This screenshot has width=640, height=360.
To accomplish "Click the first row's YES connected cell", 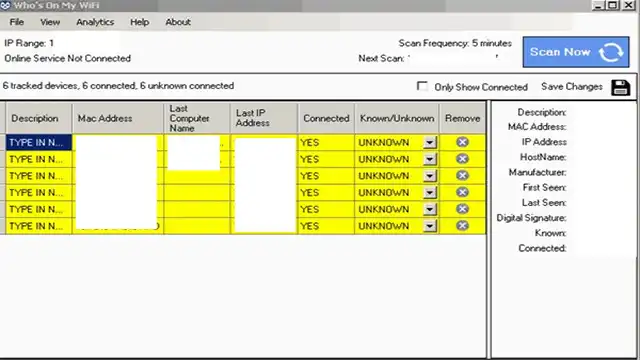I will [326, 142].
